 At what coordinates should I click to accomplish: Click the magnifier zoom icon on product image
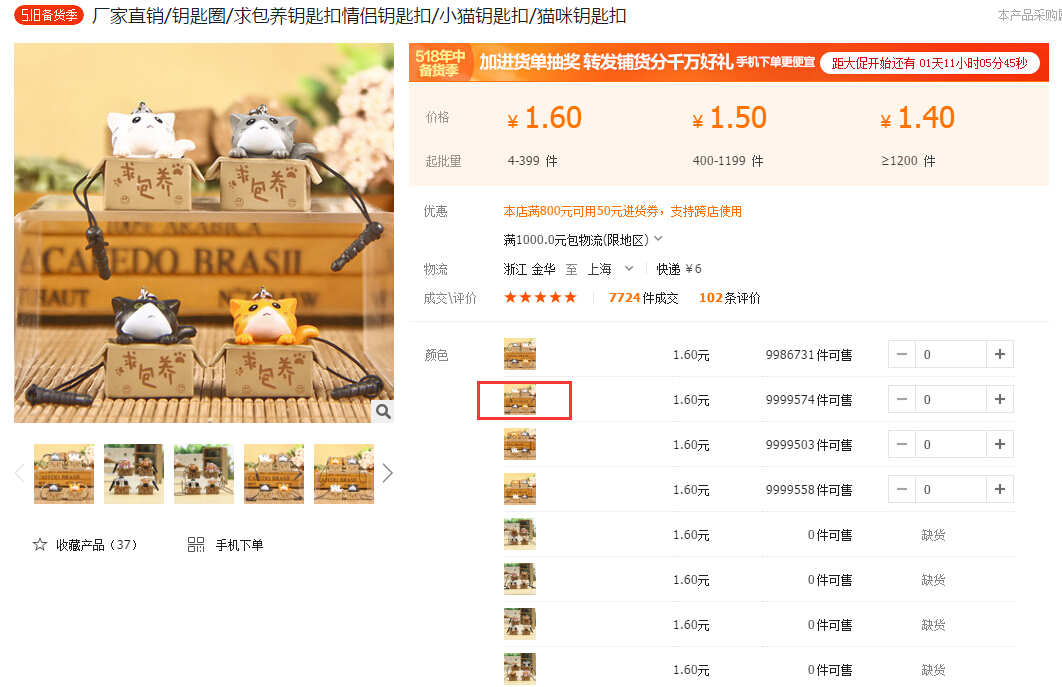pos(383,411)
